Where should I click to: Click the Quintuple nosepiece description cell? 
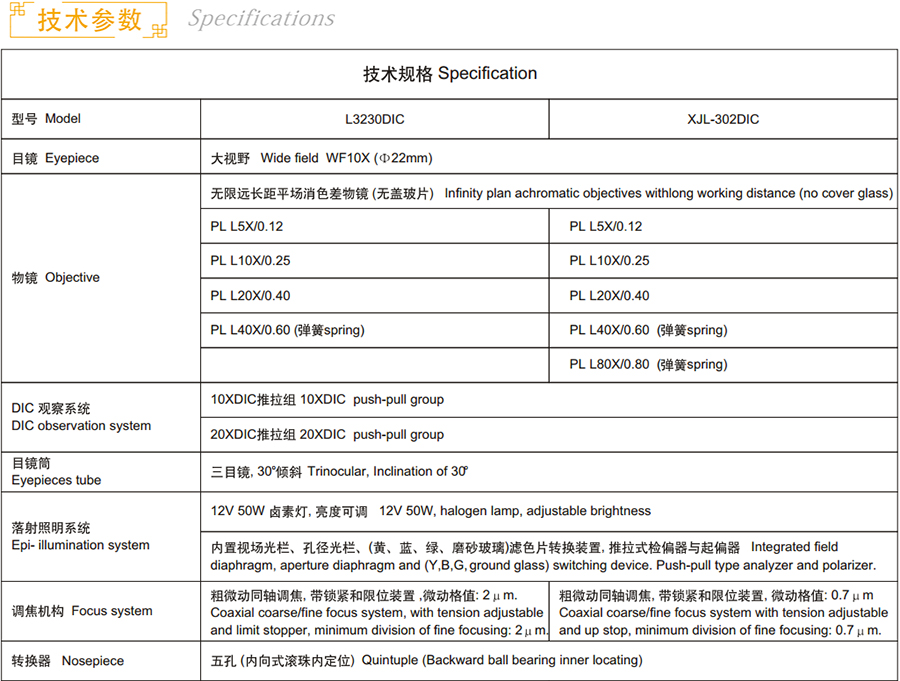click(x=426, y=660)
